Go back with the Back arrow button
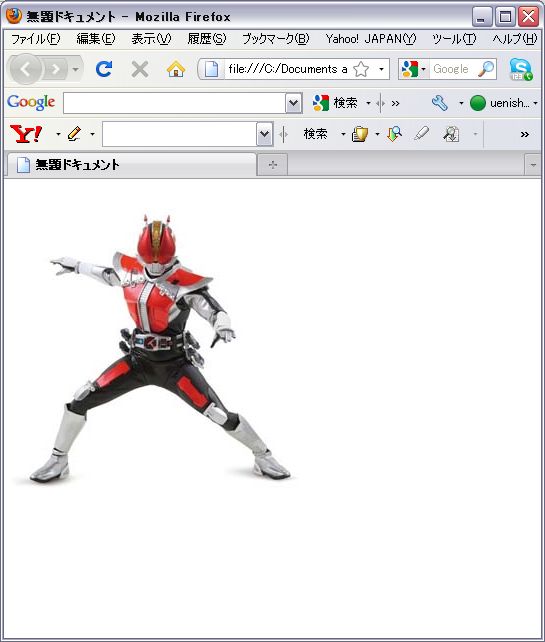545x642 pixels. (x=25, y=69)
